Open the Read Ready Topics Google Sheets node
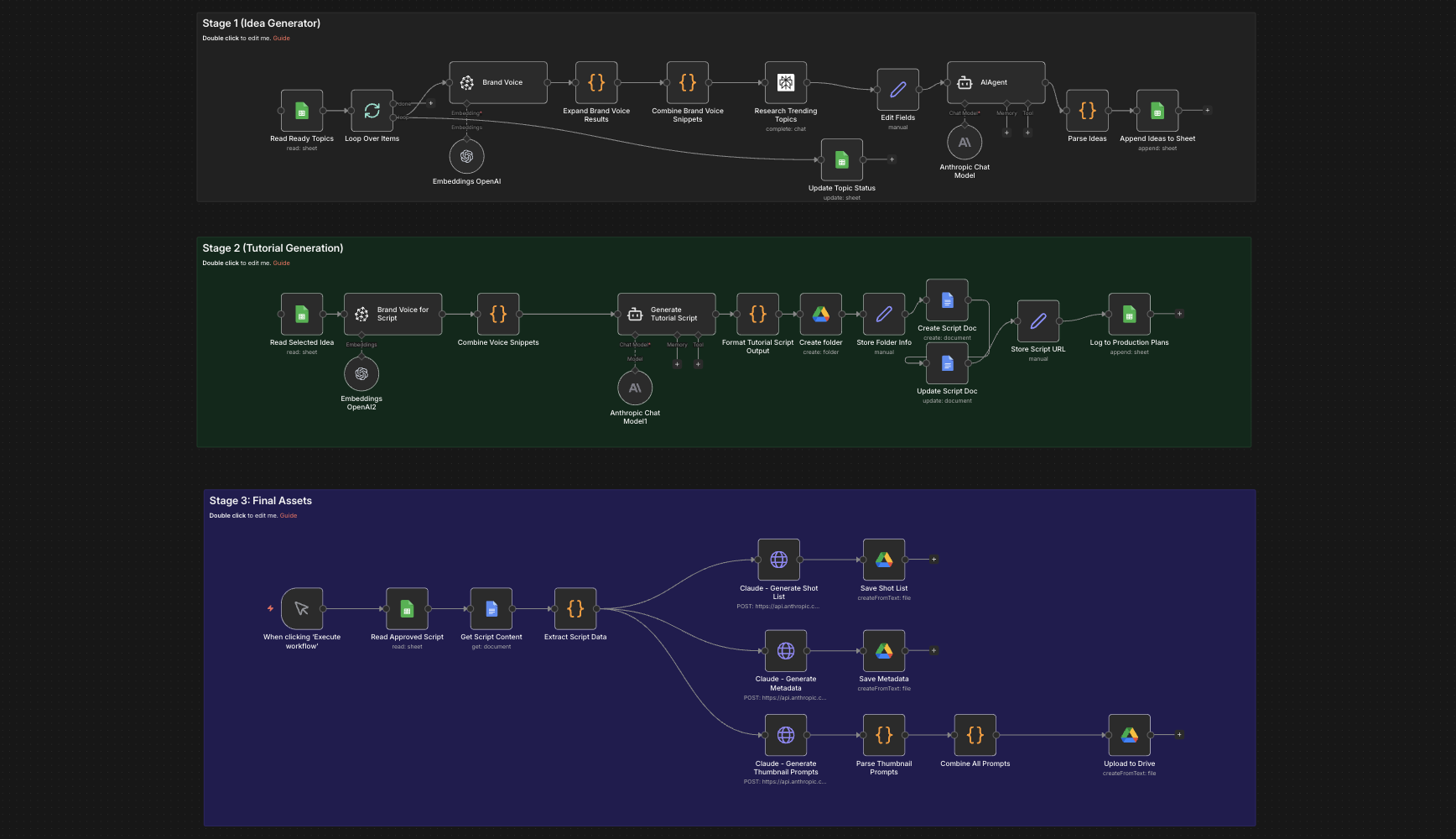Image resolution: width=1456 pixels, height=839 pixels. pos(302,112)
